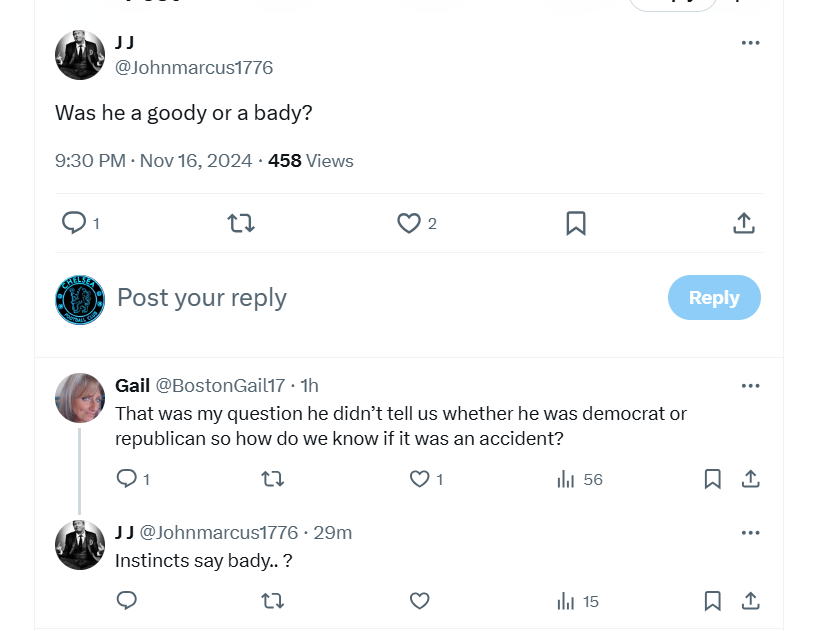Bookmark the main post by J J

pyautogui.click(x=576, y=223)
